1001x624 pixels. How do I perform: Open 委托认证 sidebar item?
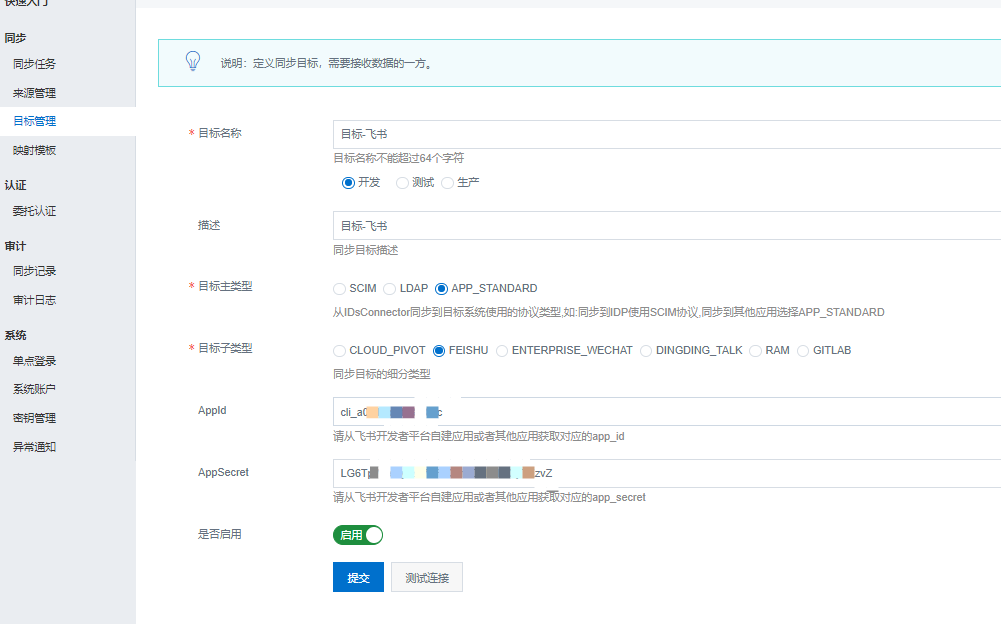pyautogui.click(x=35, y=211)
